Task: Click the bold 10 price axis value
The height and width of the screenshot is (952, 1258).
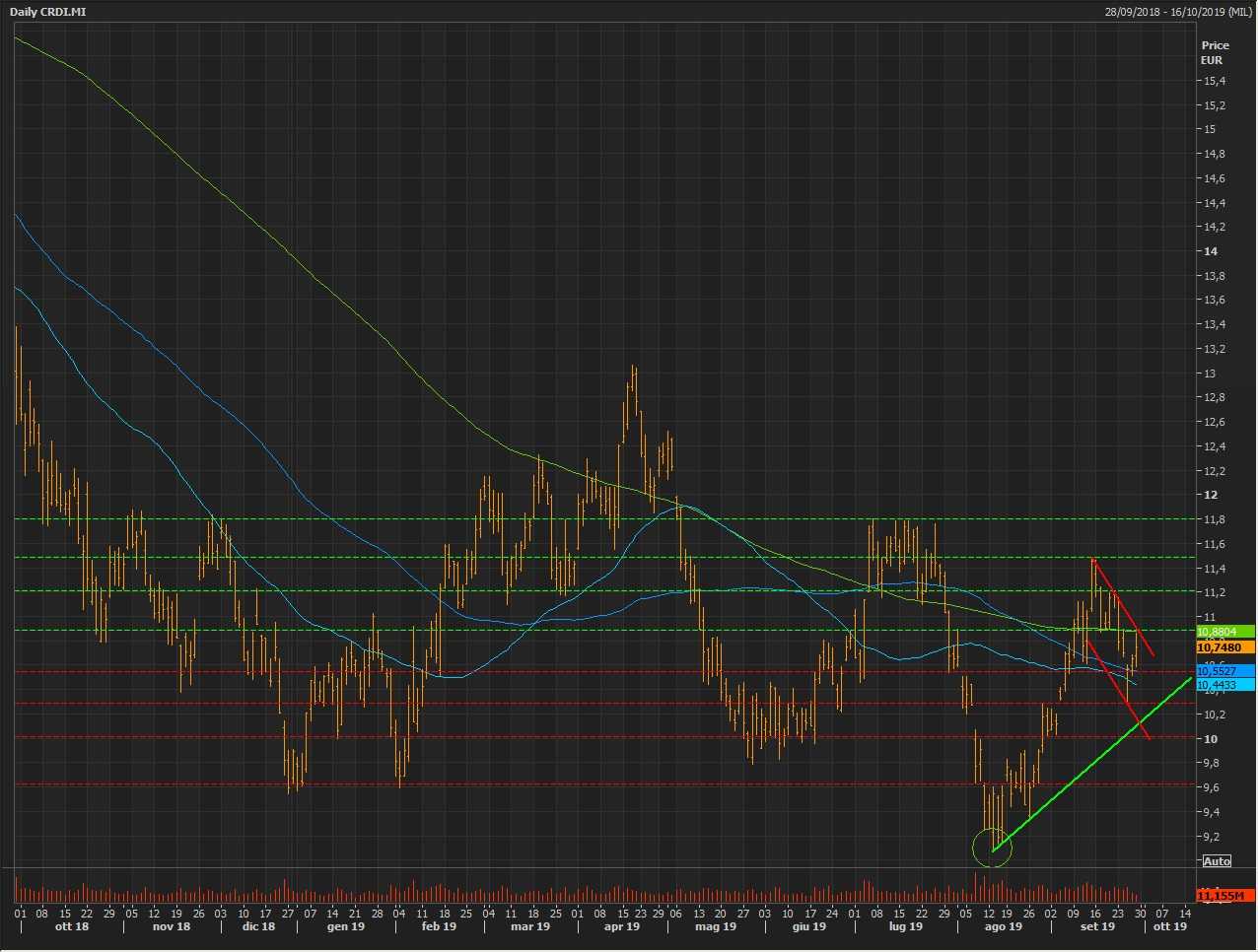Action: coord(1210,739)
